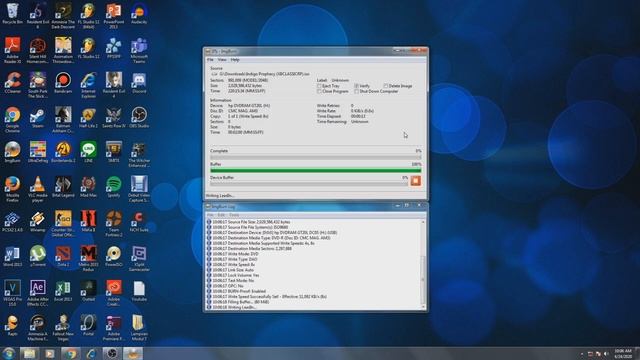Click scroll-up arrow in ImgBurn Log
Viewport: 640px width, 360px height.
pyautogui.click(x=423, y=222)
